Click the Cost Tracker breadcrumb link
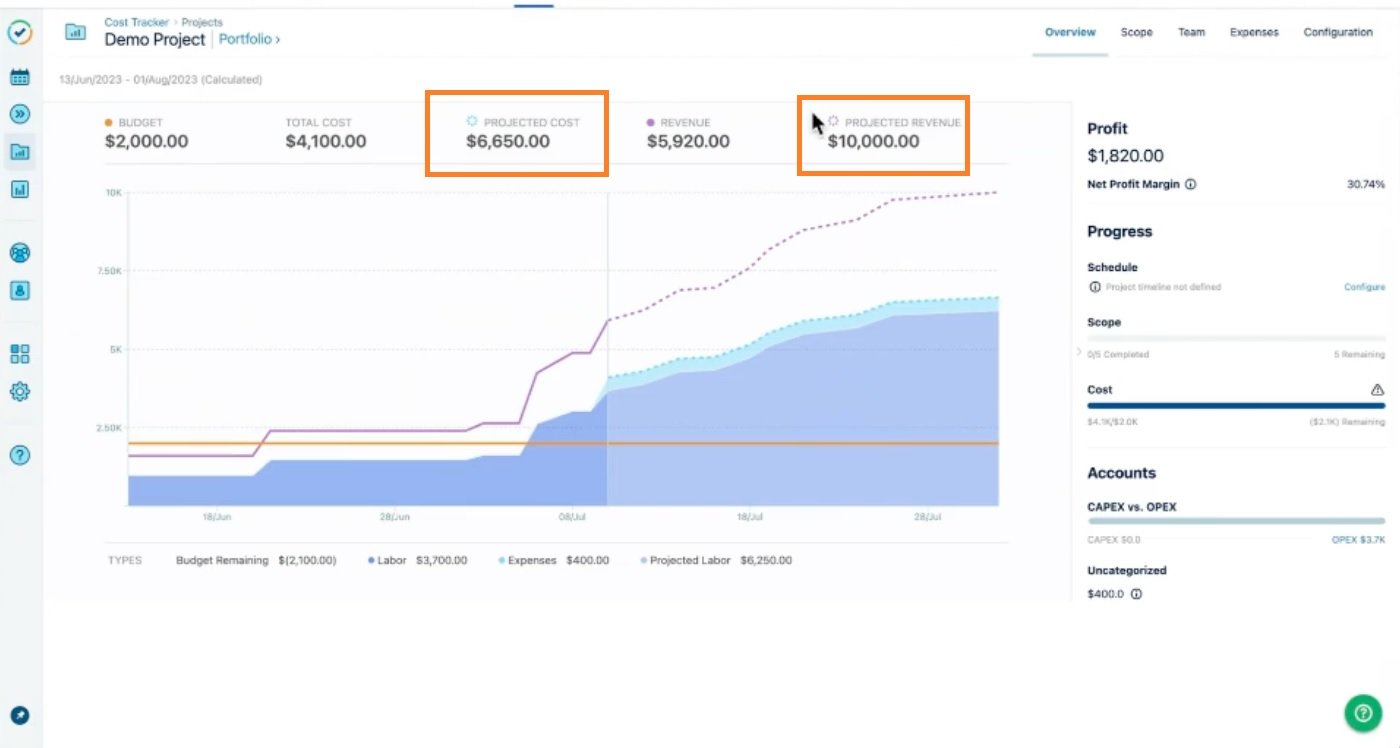The image size is (1400, 748). point(136,22)
